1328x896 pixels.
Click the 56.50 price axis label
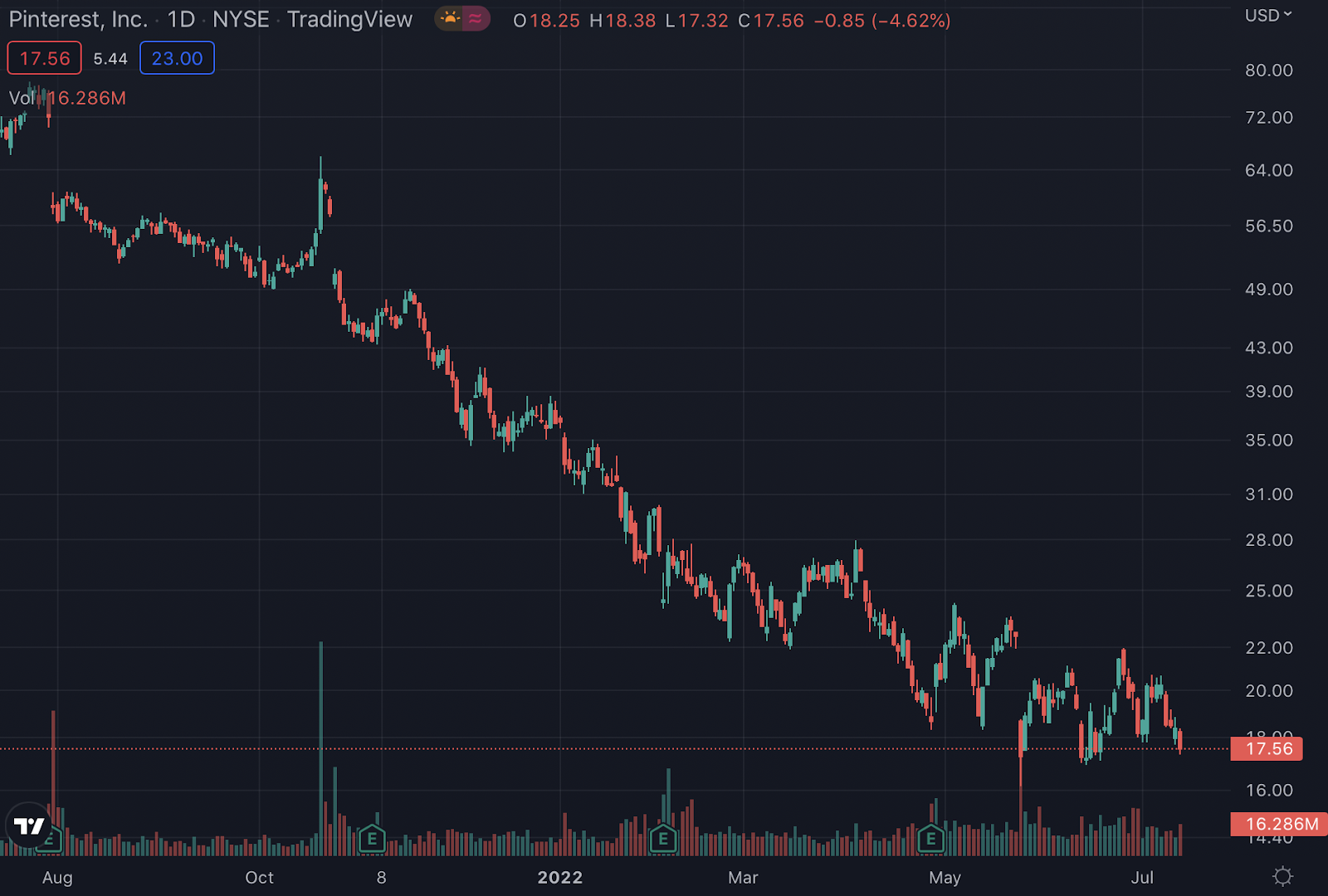[x=1269, y=226]
